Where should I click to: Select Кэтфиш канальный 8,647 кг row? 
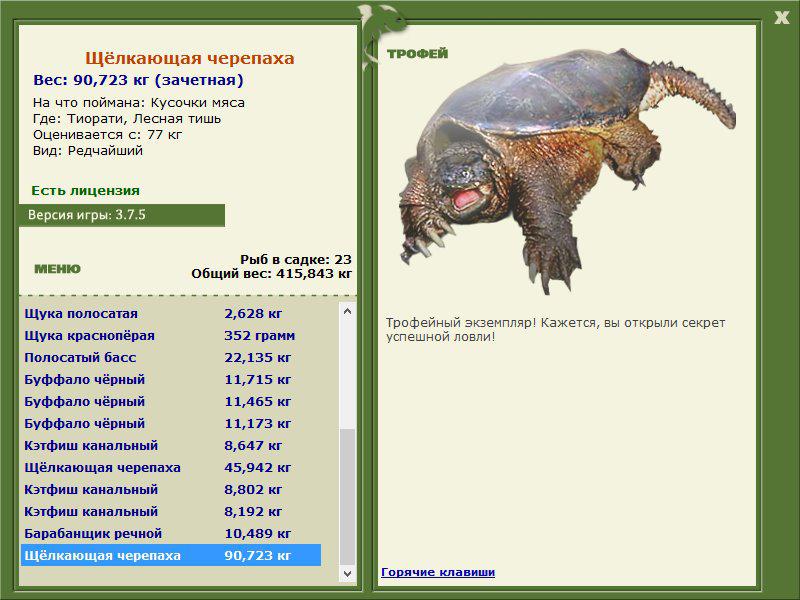tap(171, 445)
